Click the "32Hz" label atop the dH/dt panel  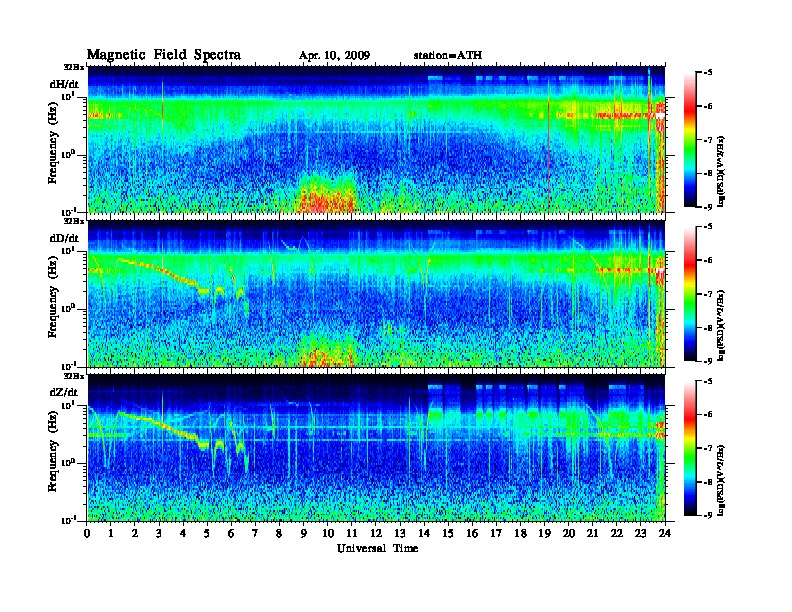74,67
